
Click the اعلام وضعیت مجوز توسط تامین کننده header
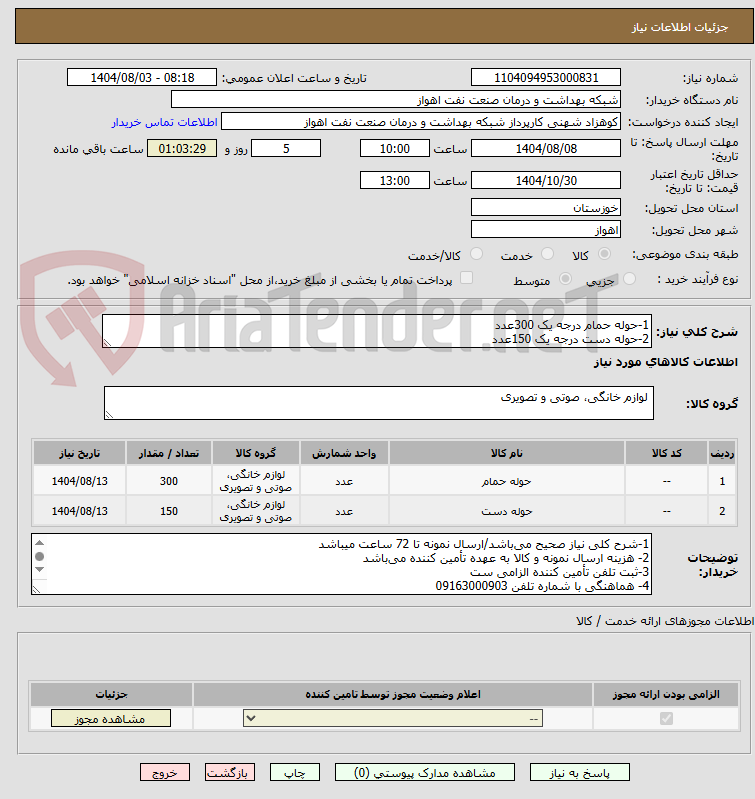tap(393, 694)
